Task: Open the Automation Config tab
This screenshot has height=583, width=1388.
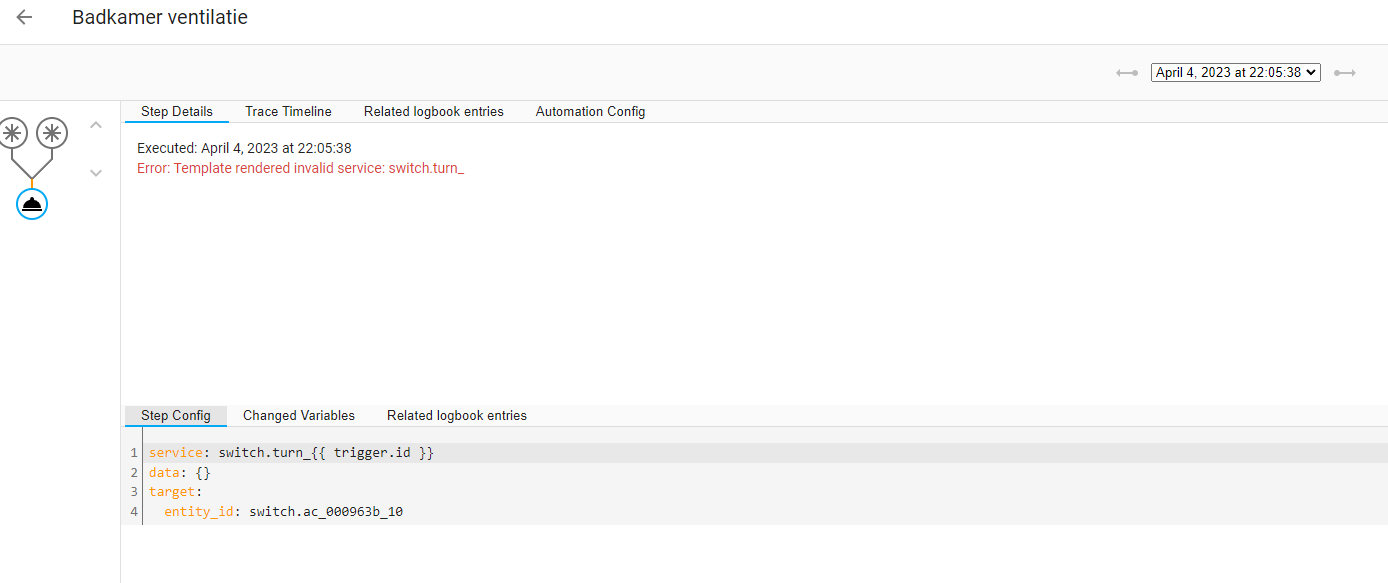Action: coord(590,112)
